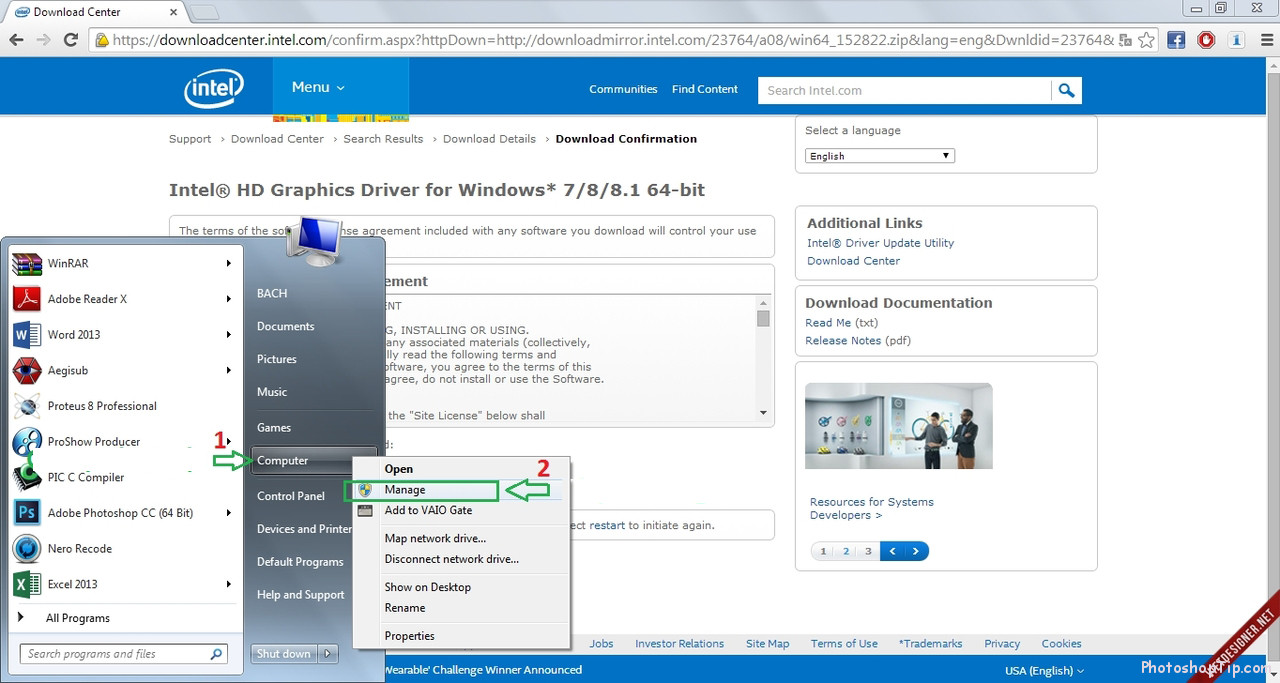Viewport: 1280px width, 683px height.
Task: Click the Shut down button
Action: click(284, 654)
